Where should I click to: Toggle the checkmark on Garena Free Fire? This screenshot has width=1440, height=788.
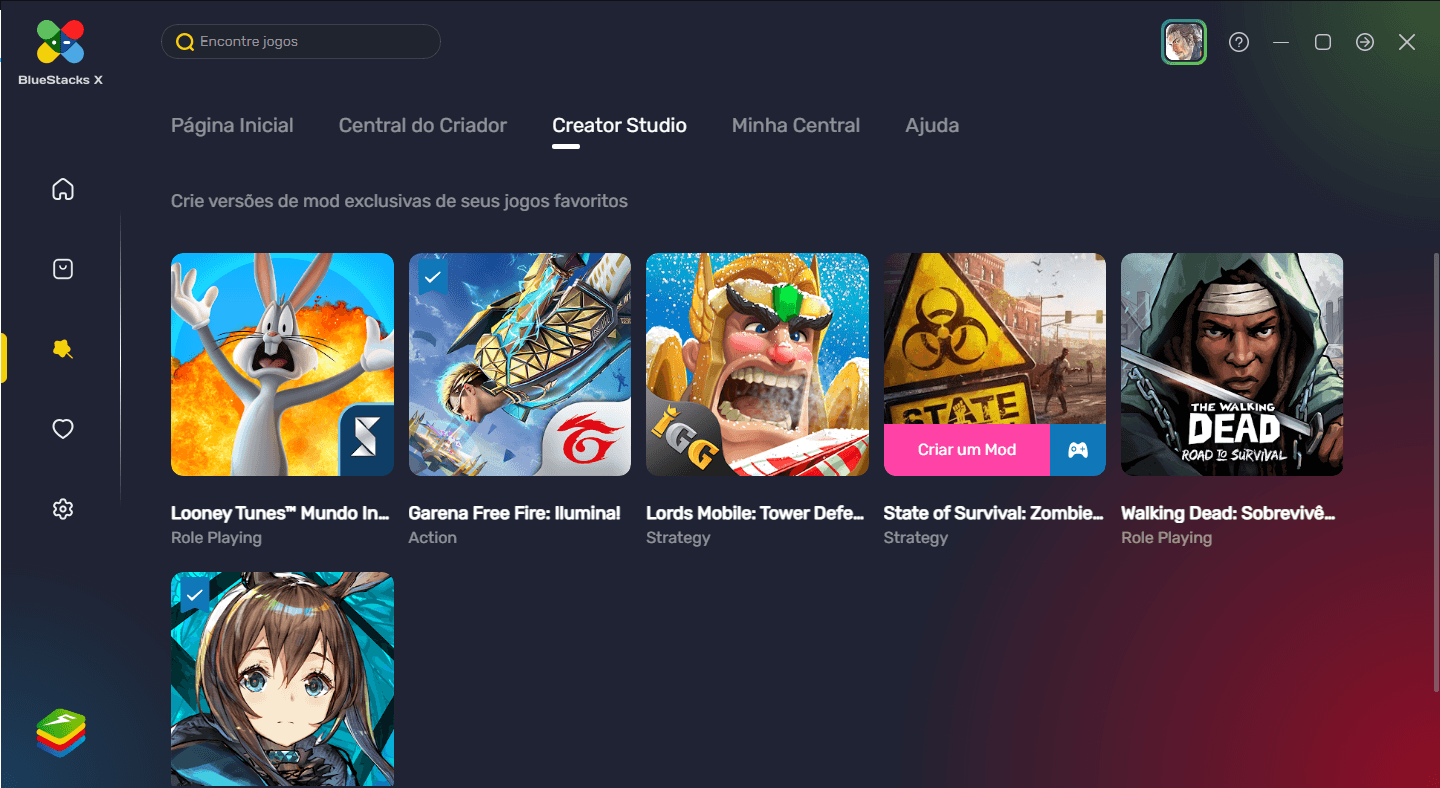pyautogui.click(x=432, y=277)
